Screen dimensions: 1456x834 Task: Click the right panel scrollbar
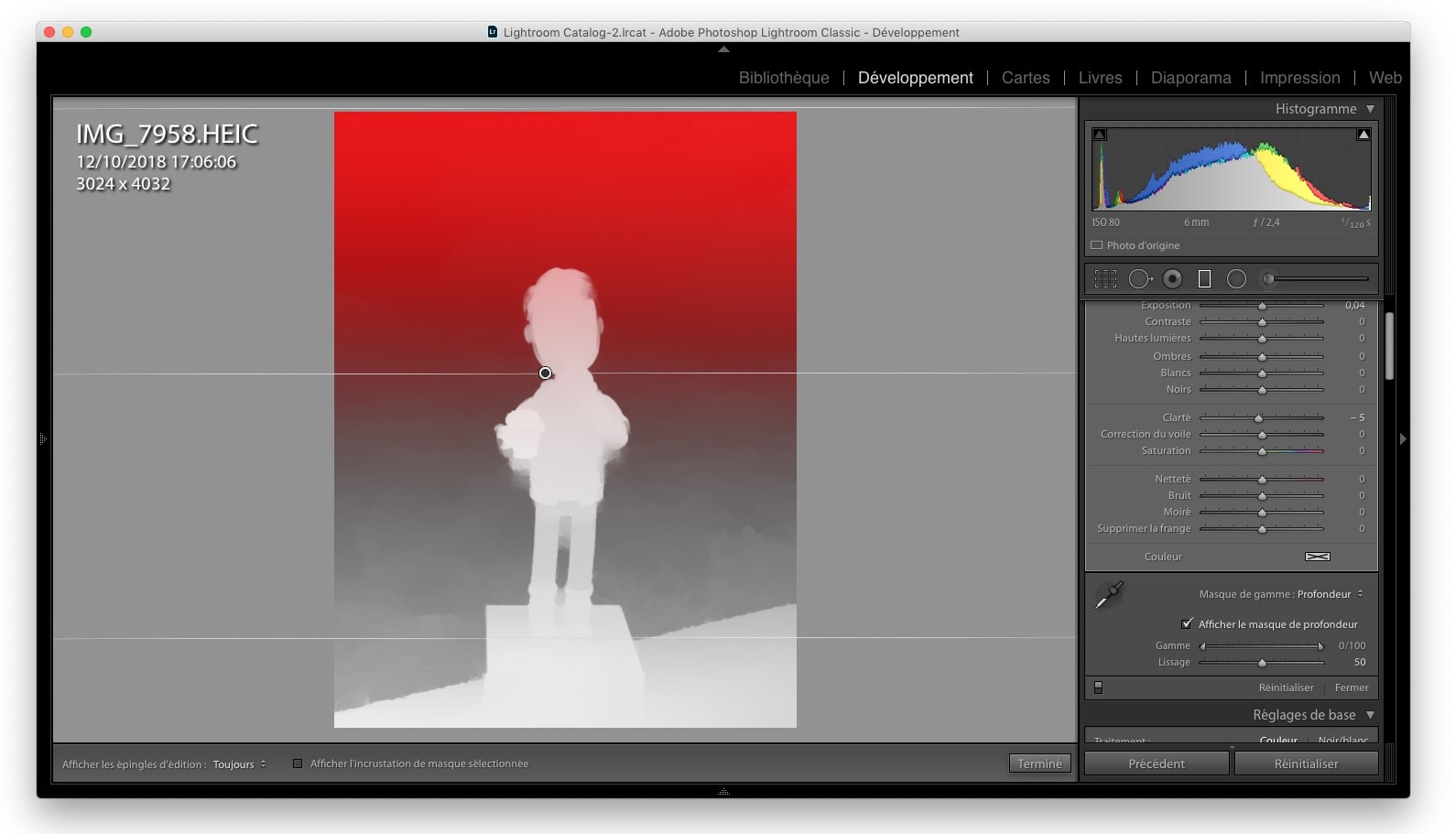tap(1389, 346)
